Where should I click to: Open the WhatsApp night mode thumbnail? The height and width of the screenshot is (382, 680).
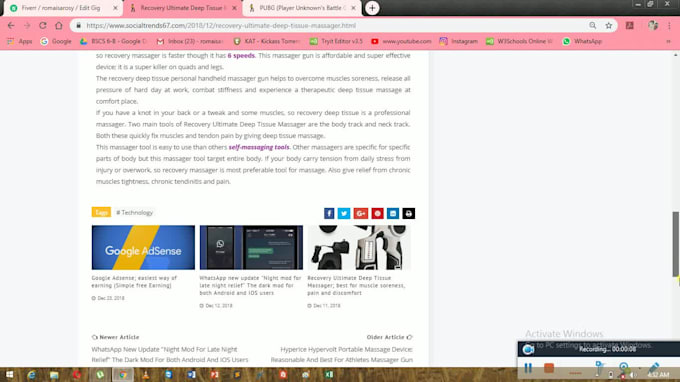pyautogui.click(x=251, y=248)
